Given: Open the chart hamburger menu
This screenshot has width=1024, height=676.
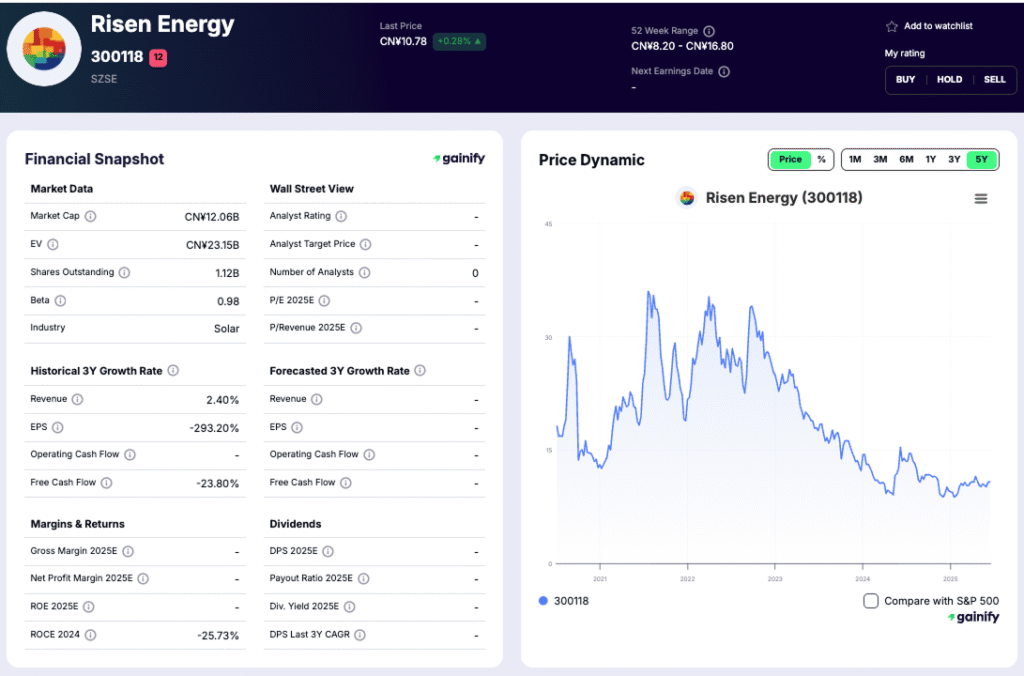Looking at the screenshot, I should (981, 198).
